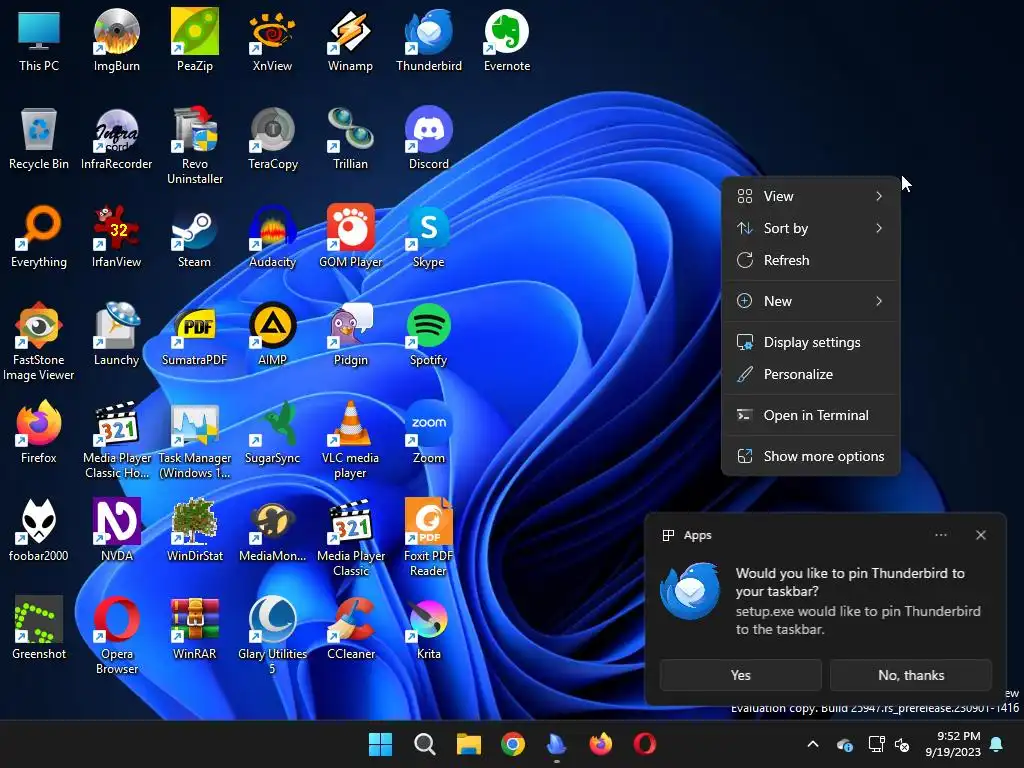Click the Discord desktop shortcut
The height and width of the screenshot is (768, 1024).
click(x=428, y=138)
